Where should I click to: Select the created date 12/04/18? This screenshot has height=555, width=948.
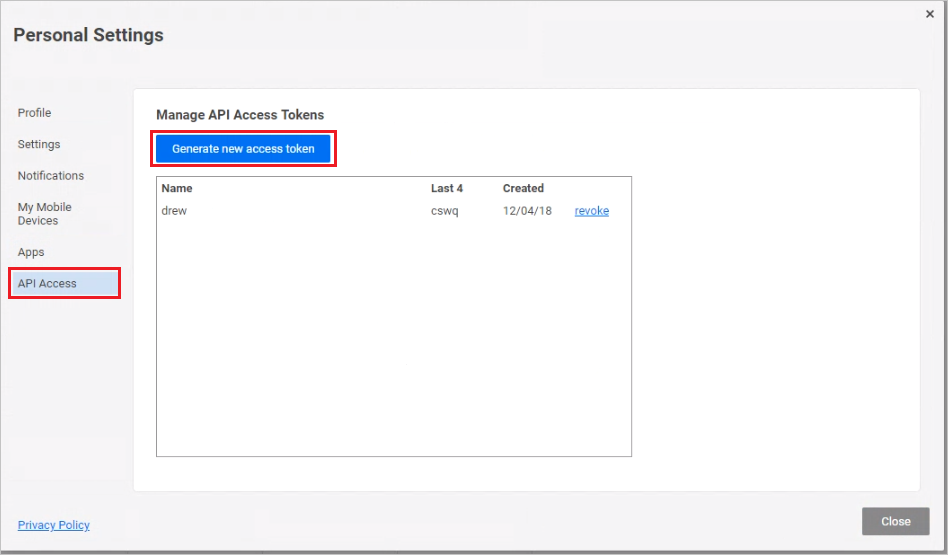click(x=527, y=211)
